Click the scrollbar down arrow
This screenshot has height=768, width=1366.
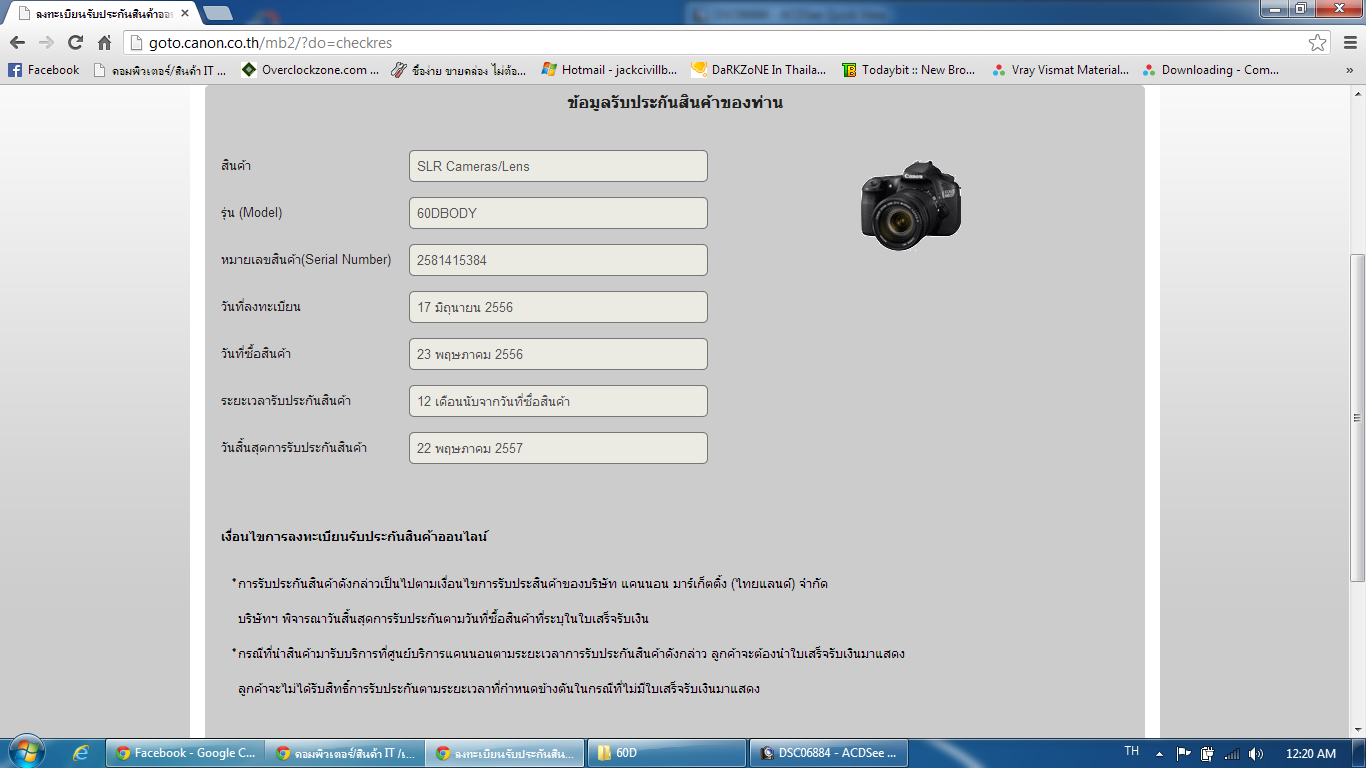click(x=1357, y=731)
